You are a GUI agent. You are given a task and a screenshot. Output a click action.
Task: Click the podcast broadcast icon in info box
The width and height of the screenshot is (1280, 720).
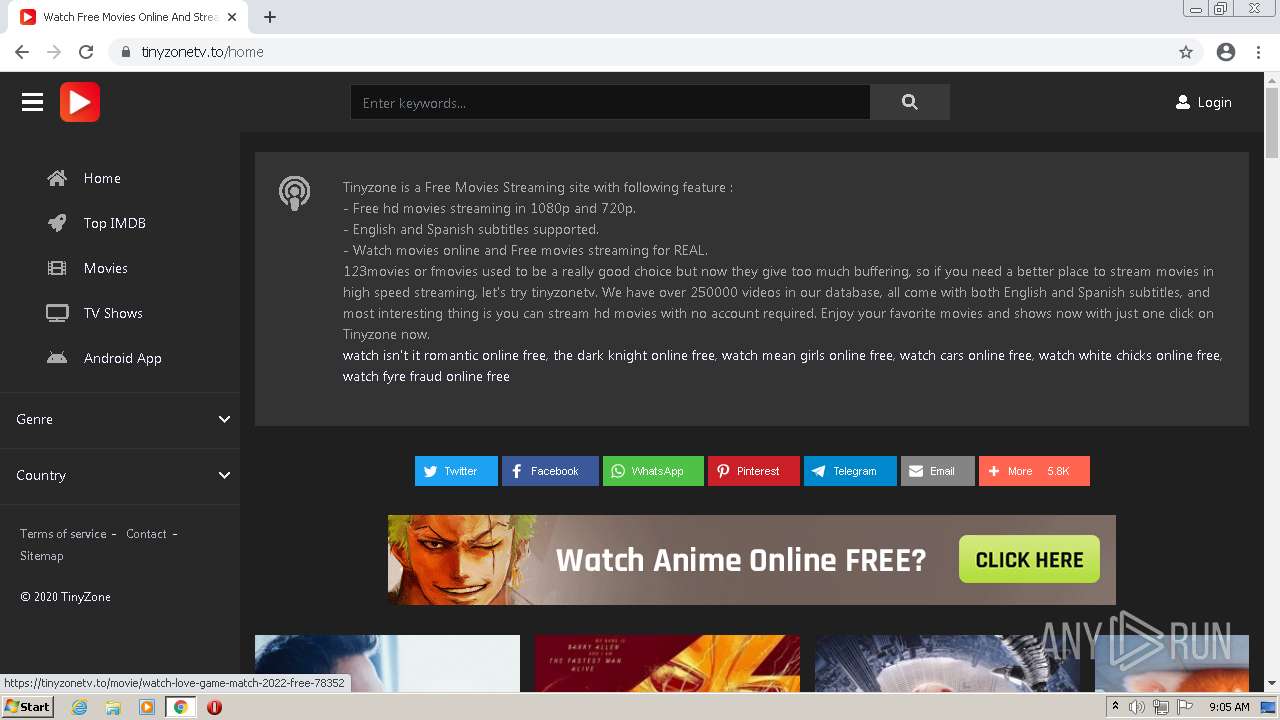(x=294, y=193)
